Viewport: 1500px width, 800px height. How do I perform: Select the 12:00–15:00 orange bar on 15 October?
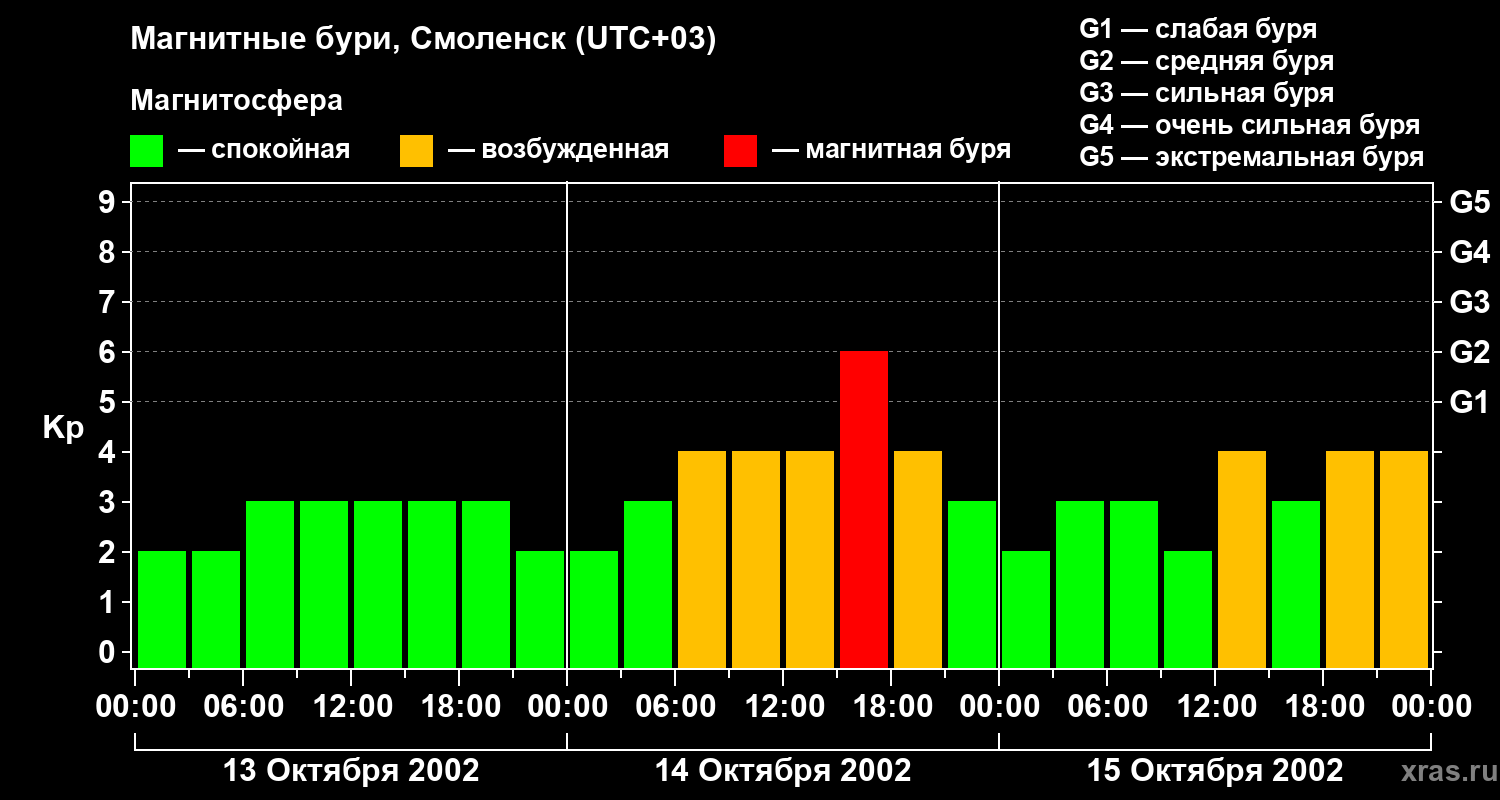[x=1242, y=559]
